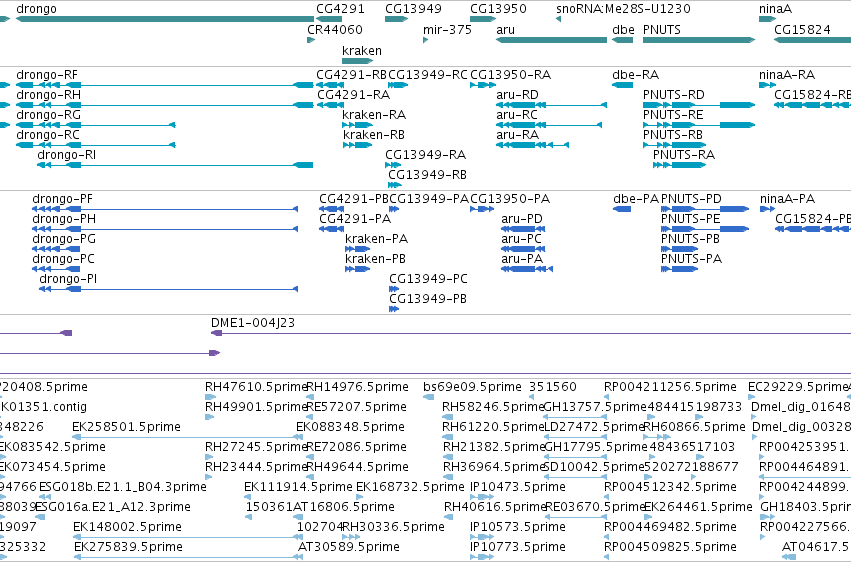
Task: Select the PNUTS gene bar
Action: [x=699, y=40]
